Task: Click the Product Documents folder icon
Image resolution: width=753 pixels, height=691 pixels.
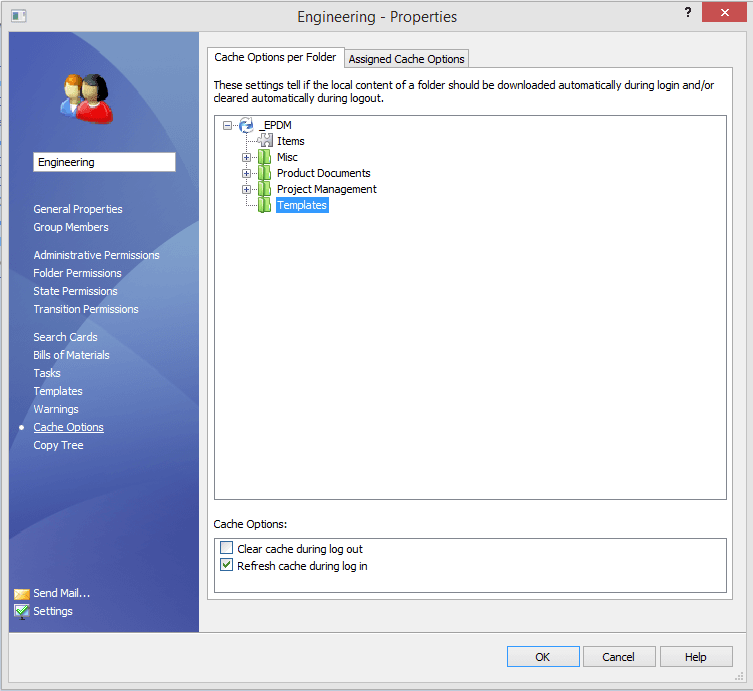Action: [265, 173]
